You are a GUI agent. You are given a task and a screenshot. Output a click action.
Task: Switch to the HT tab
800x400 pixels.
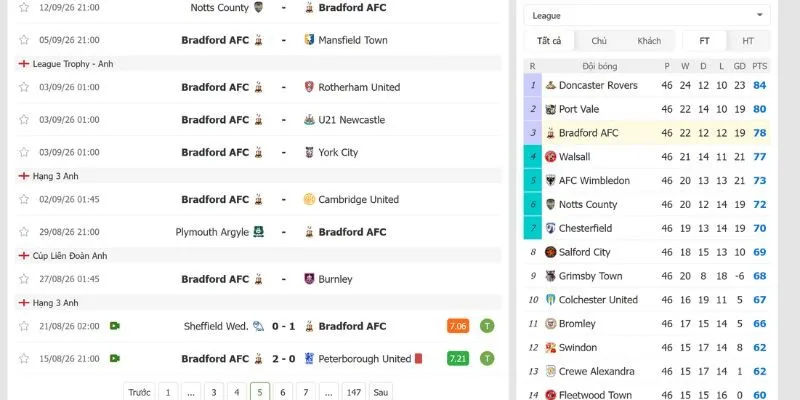tap(748, 41)
